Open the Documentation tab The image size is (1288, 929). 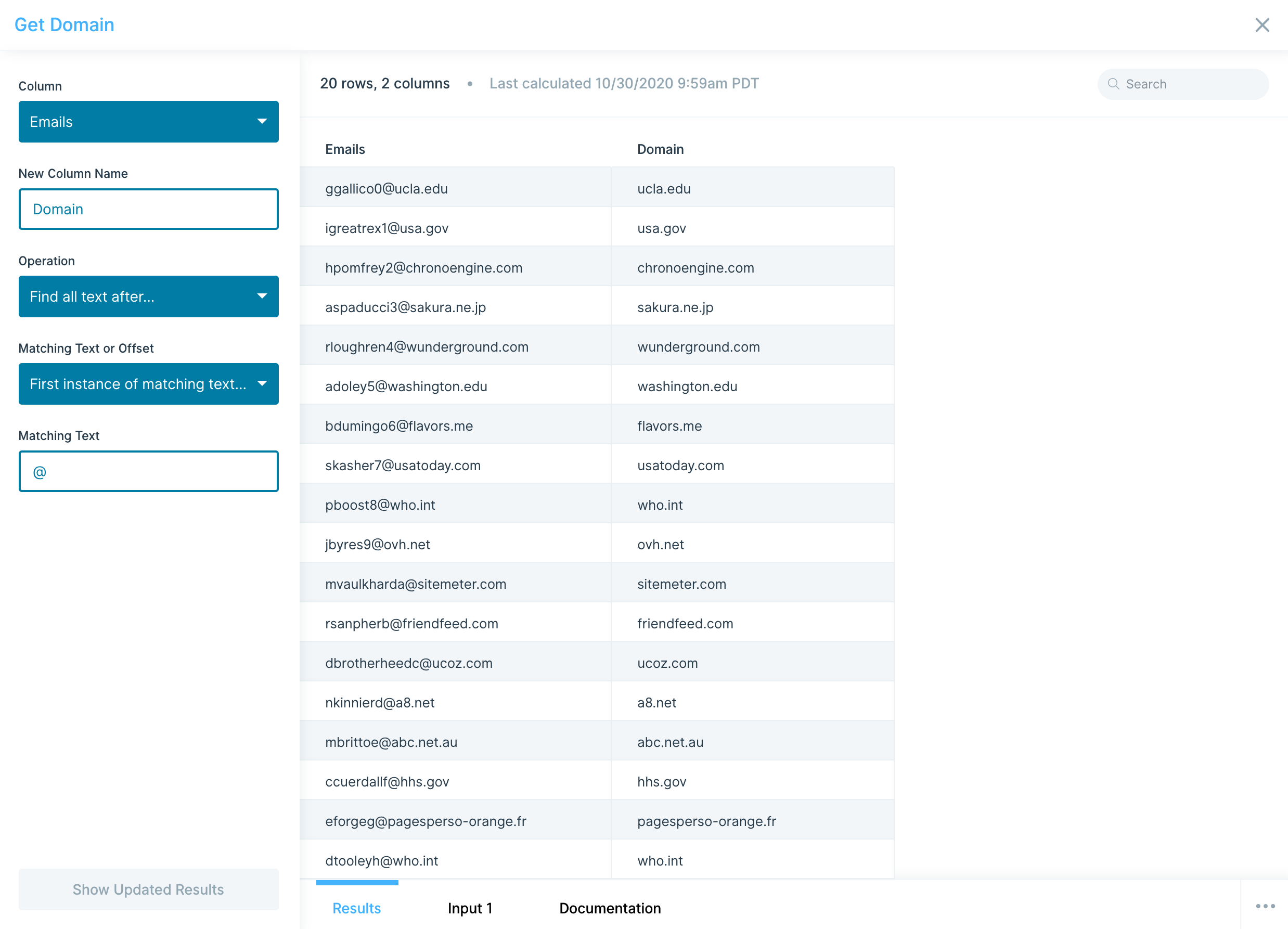click(x=610, y=908)
